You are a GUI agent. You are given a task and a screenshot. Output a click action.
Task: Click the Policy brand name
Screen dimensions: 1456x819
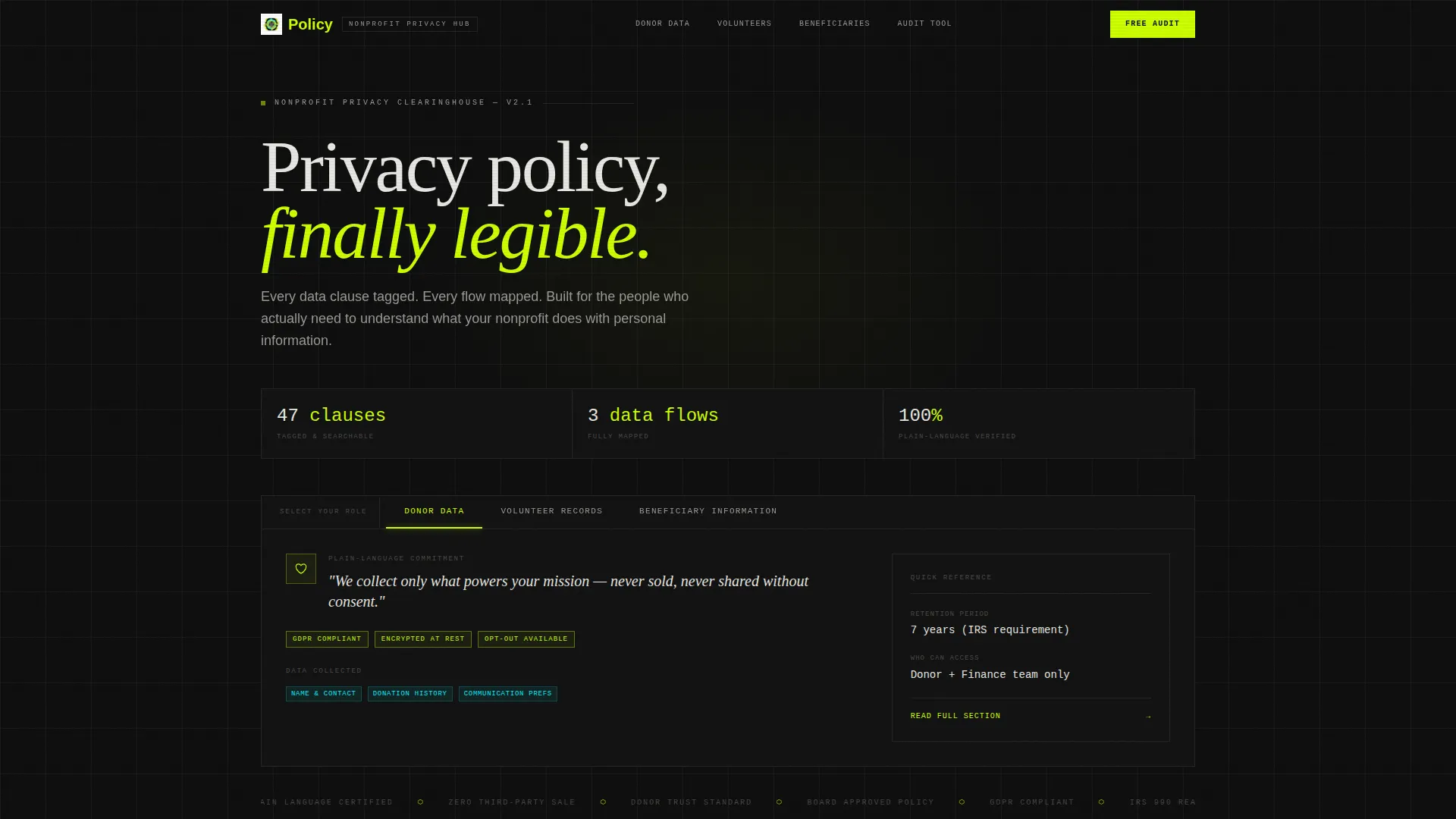coord(310,24)
